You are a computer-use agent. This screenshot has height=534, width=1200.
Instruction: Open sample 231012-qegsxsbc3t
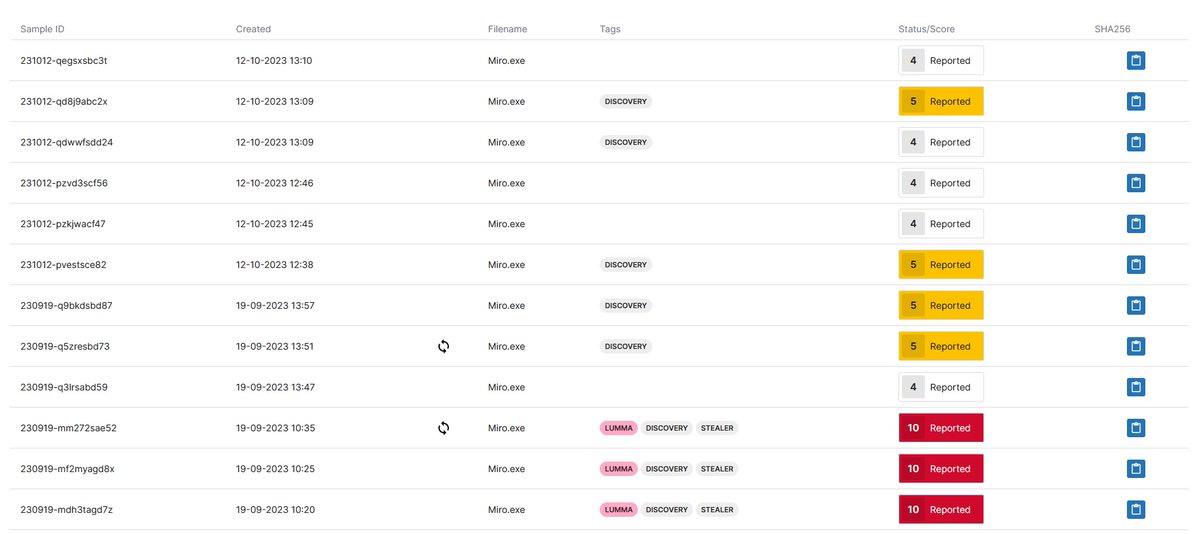pos(64,61)
